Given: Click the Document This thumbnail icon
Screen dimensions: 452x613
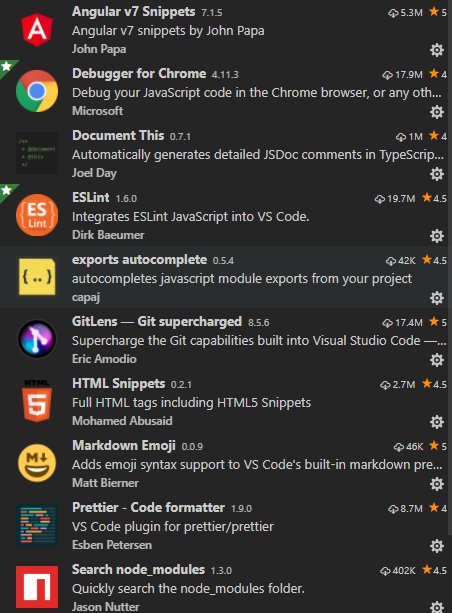Looking at the screenshot, I should pos(37,153).
